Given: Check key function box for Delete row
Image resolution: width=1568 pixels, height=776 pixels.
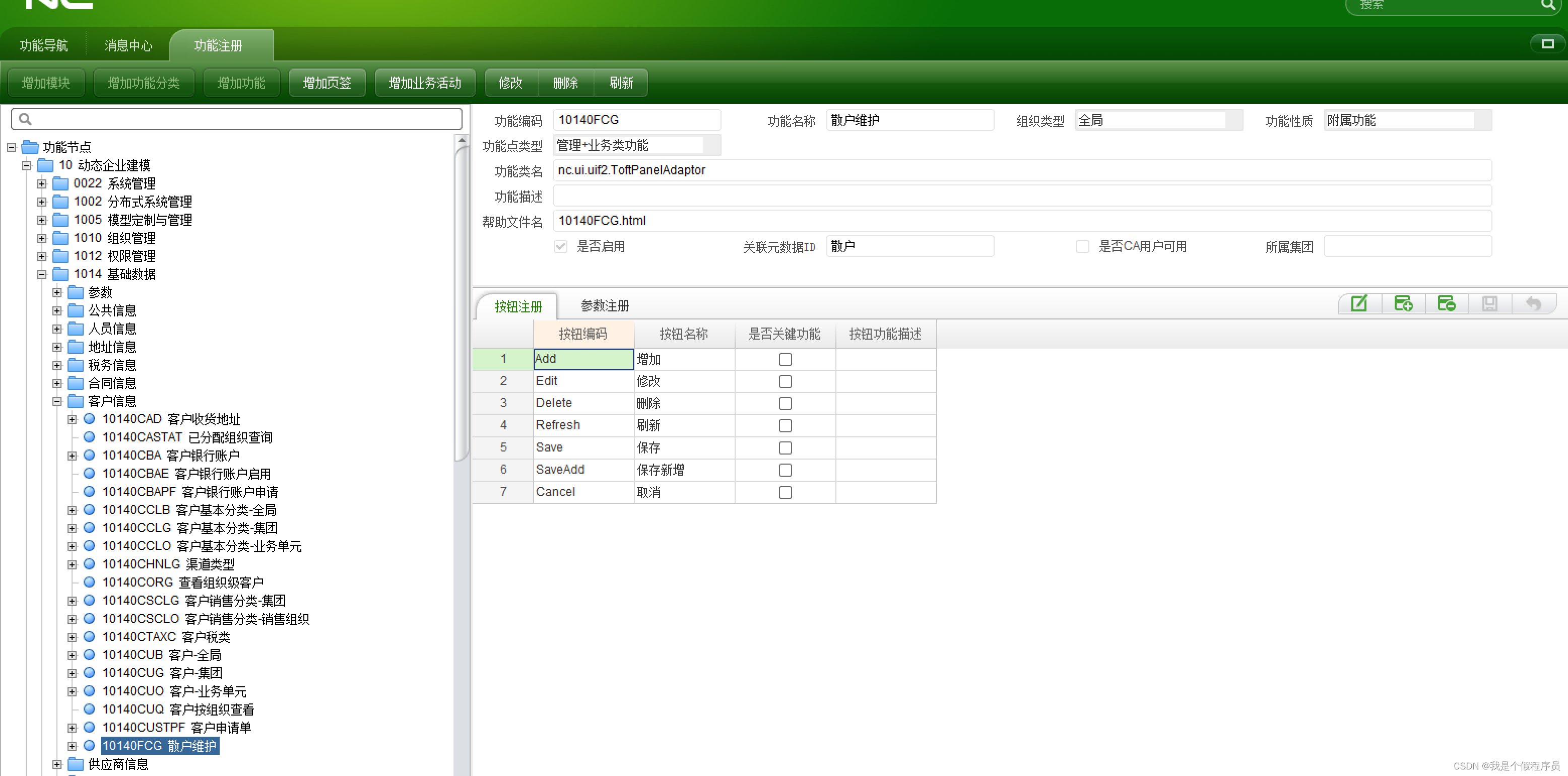Looking at the screenshot, I should [x=785, y=404].
